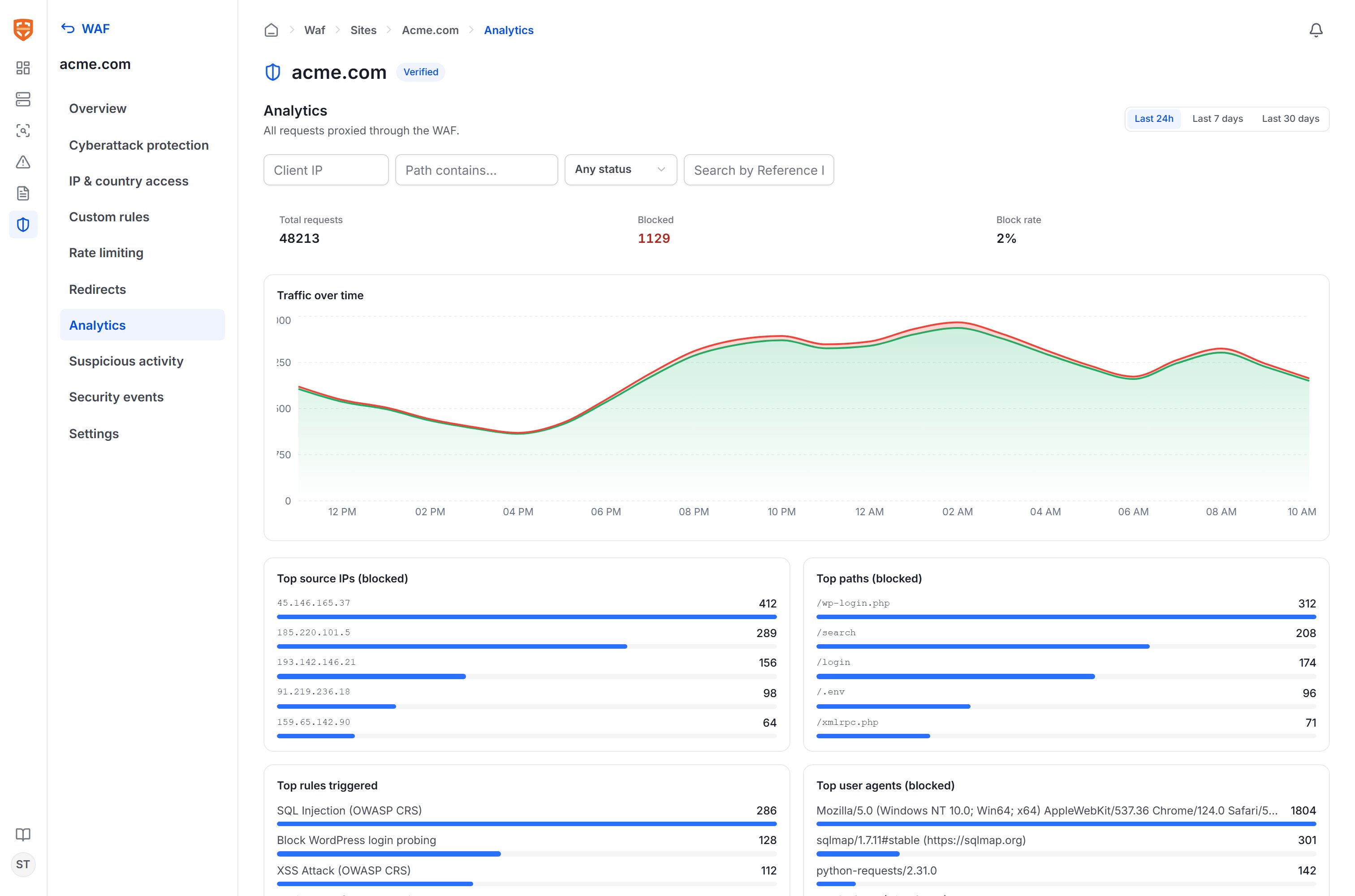
Task: Click the Analytics breadcrumb
Action: pyautogui.click(x=509, y=30)
